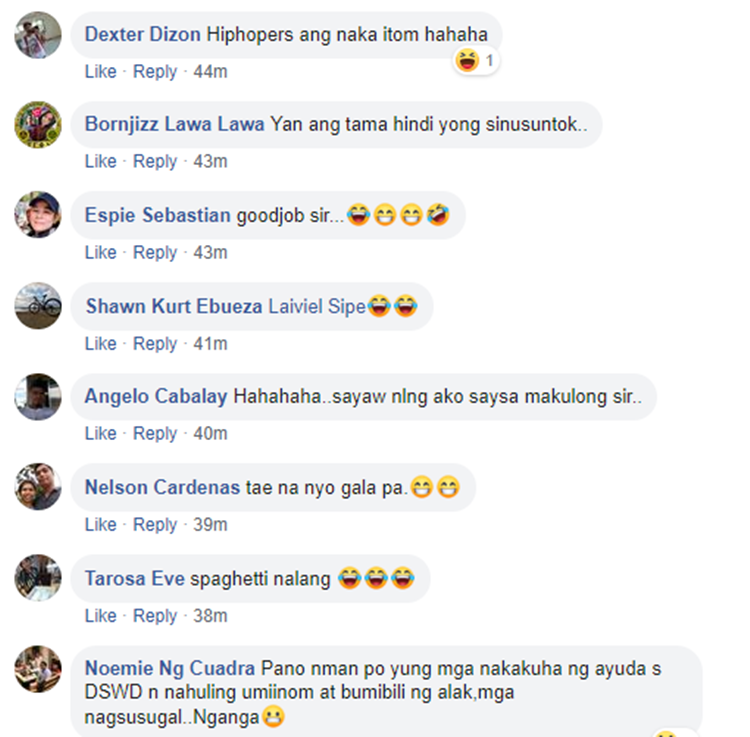Open Tarosa Eve's name link

coord(135,579)
